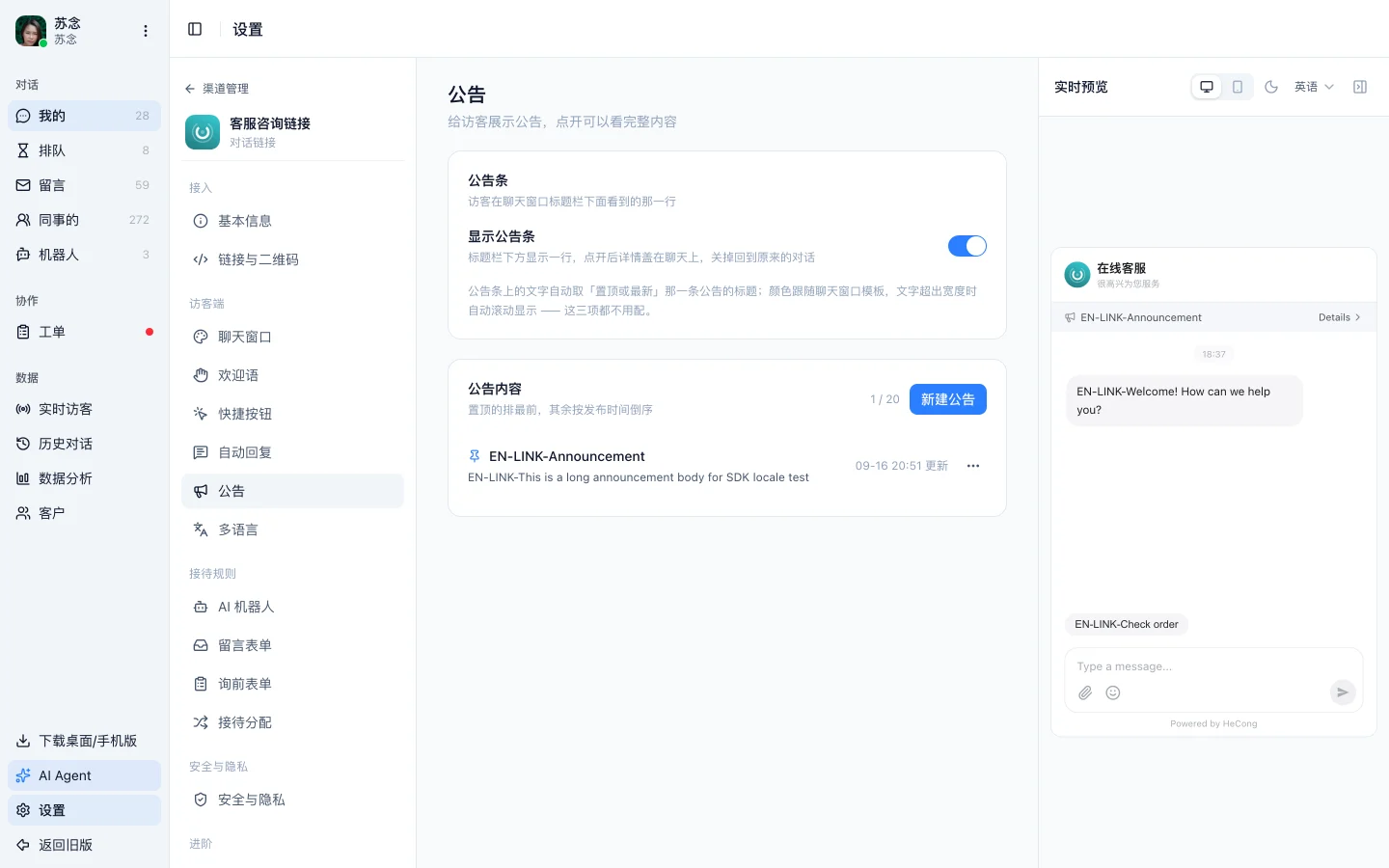Open 留言 messages
1389x868 pixels.
click(x=84, y=185)
